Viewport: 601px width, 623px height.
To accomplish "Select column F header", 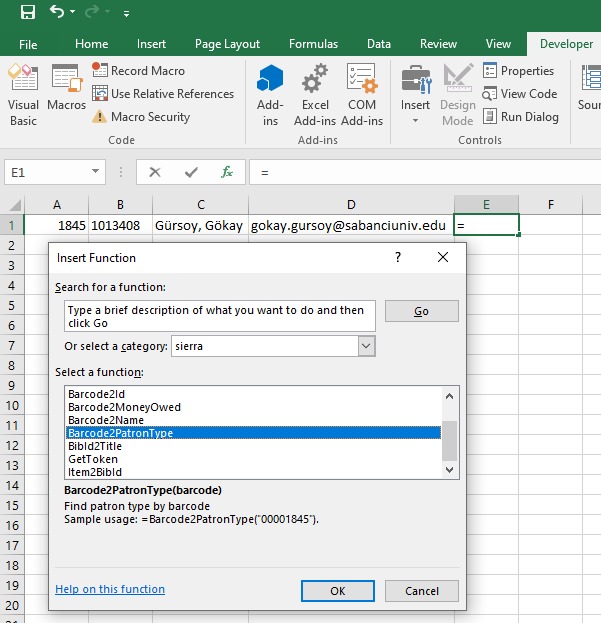I will pyautogui.click(x=551, y=204).
